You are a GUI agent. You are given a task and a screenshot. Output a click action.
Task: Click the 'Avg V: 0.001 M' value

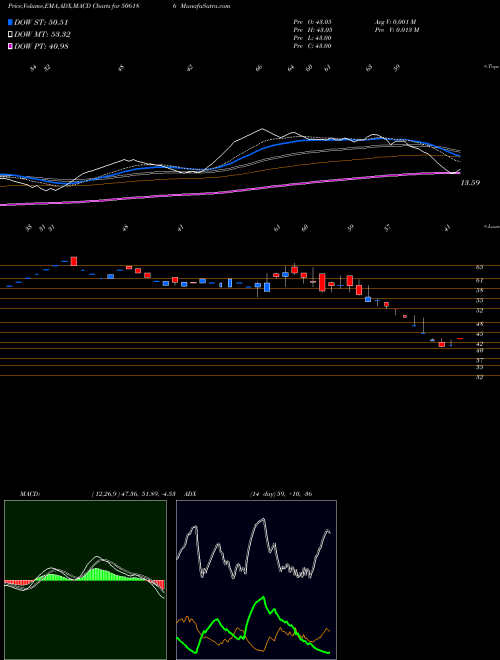tap(395, 22)
